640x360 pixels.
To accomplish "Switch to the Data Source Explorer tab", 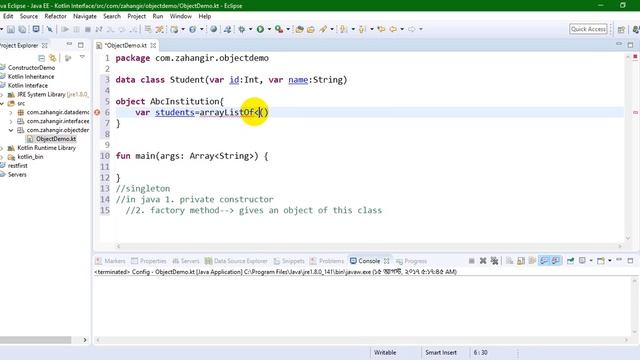I will pyautogui.click(x=236, y=261).
